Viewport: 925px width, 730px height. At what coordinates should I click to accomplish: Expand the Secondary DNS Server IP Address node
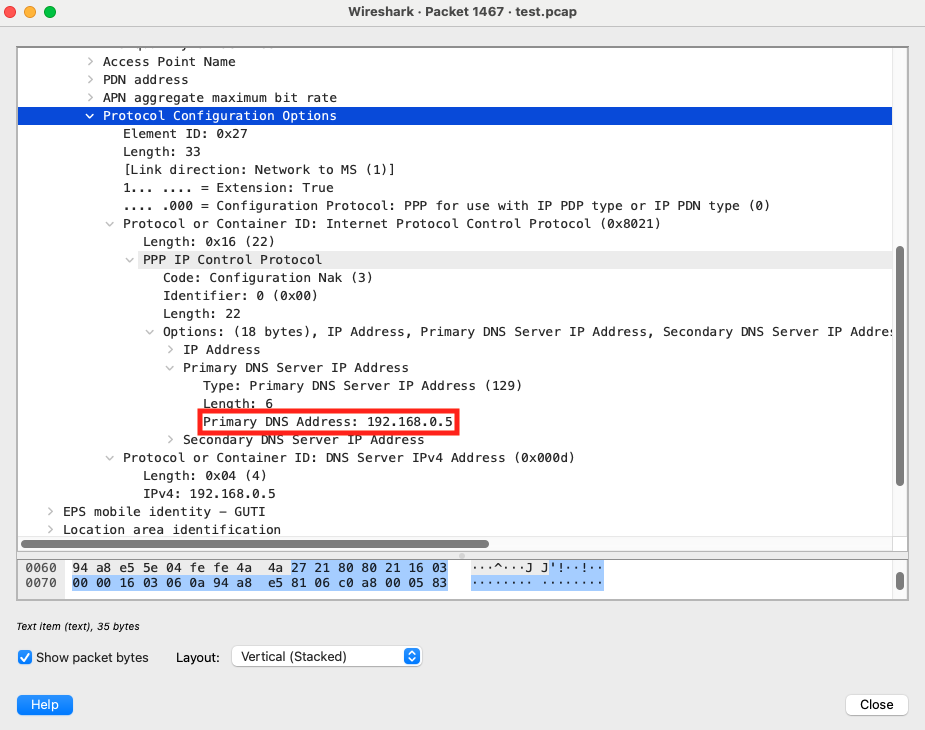(x=169, y=439)
